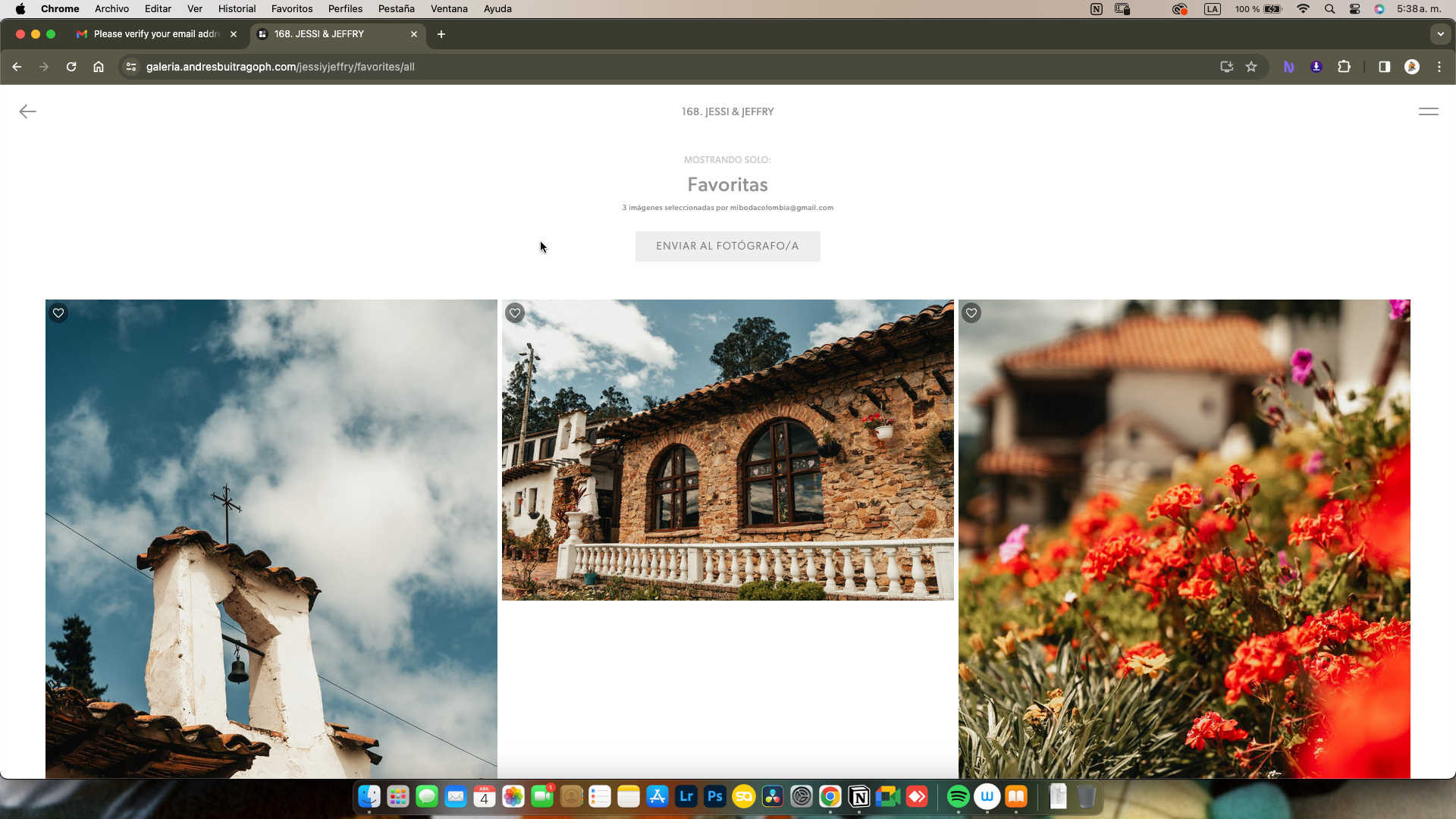1456x819 pixels.
Task: Toggle heart on the red flowers photo
Action: (x=971, y=313)
